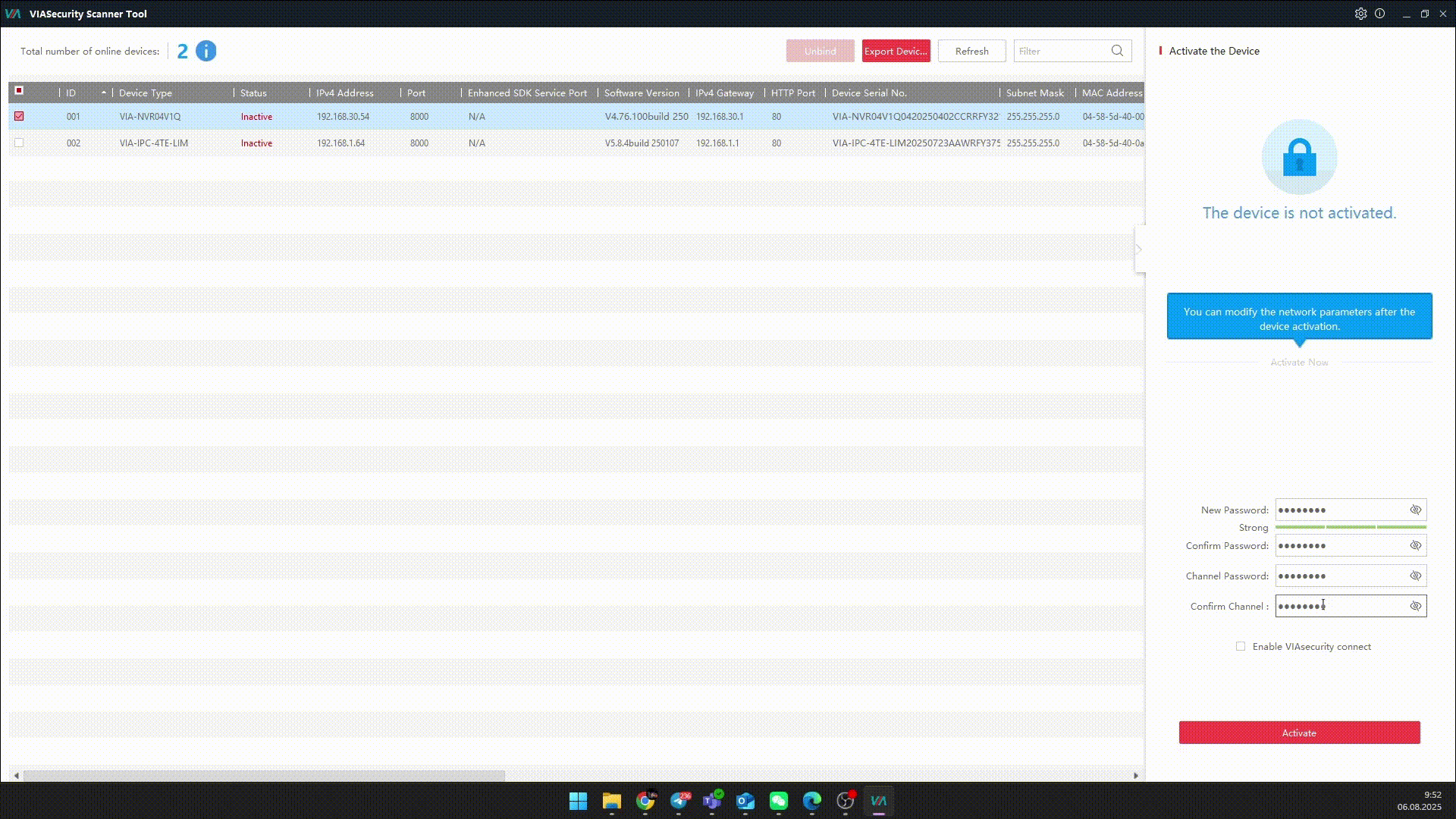This screenshot has height=819, width=1456.
Task: Select device 002 VIA-IPC-4TE-LIM checkbox
Action: (19, 143)
